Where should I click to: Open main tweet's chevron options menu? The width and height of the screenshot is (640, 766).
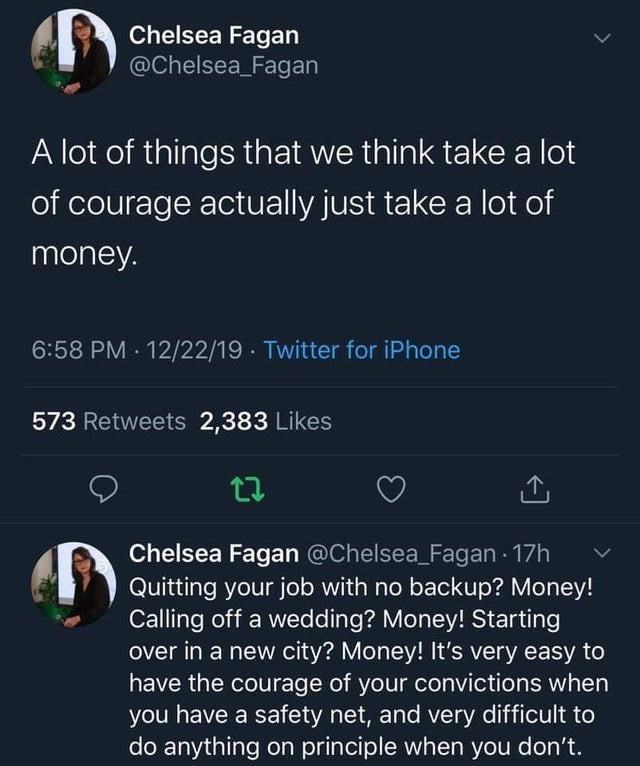[x=599, y=39]
